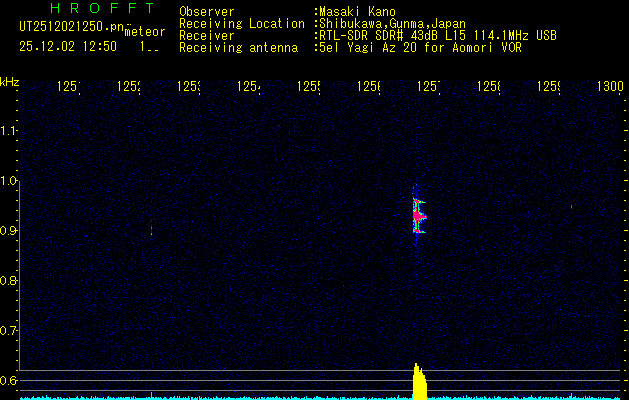Click the 5el Yagi antenna description
This screenshot has width=629, height=400.
tap(420, 48)
